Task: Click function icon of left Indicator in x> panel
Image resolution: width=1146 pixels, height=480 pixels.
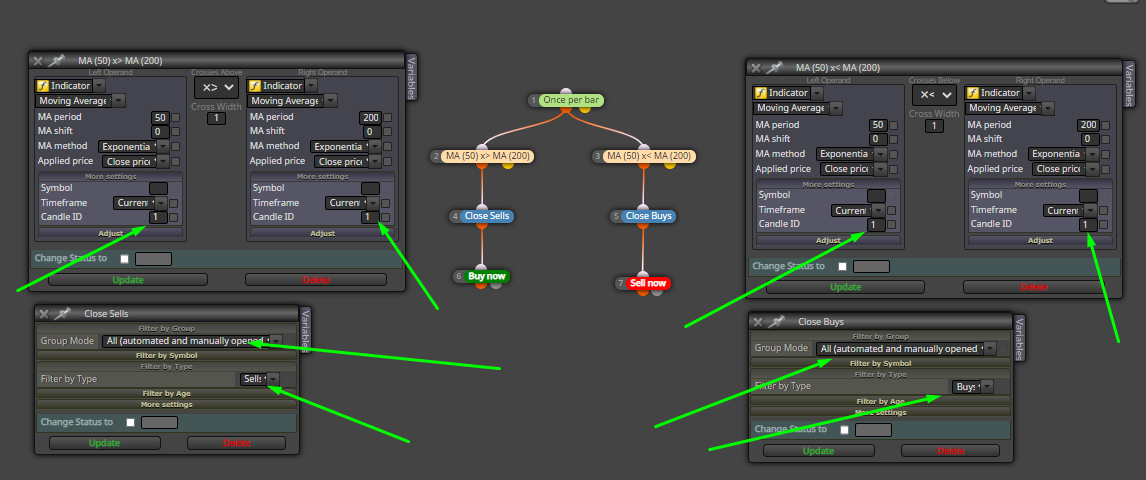Action: pos(43,86)
